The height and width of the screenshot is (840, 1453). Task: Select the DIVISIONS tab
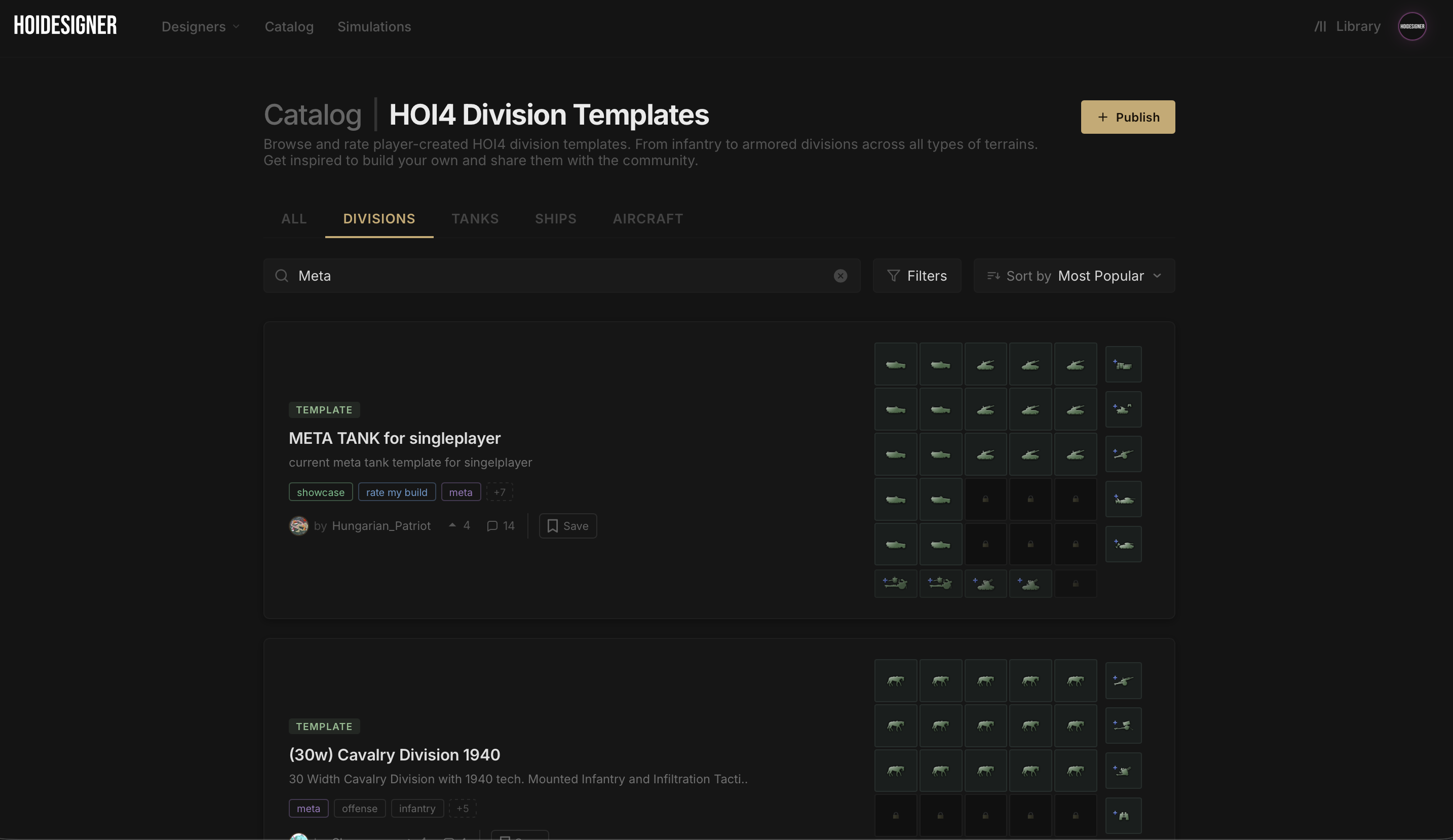[379, 218]
